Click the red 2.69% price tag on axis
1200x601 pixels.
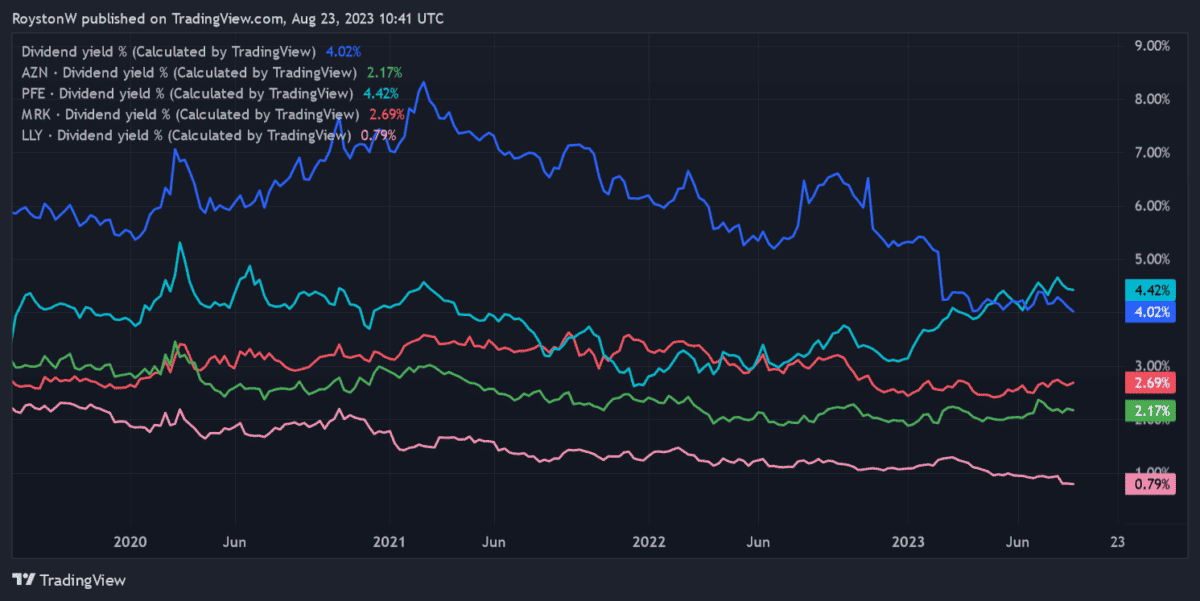[1150, 383]
